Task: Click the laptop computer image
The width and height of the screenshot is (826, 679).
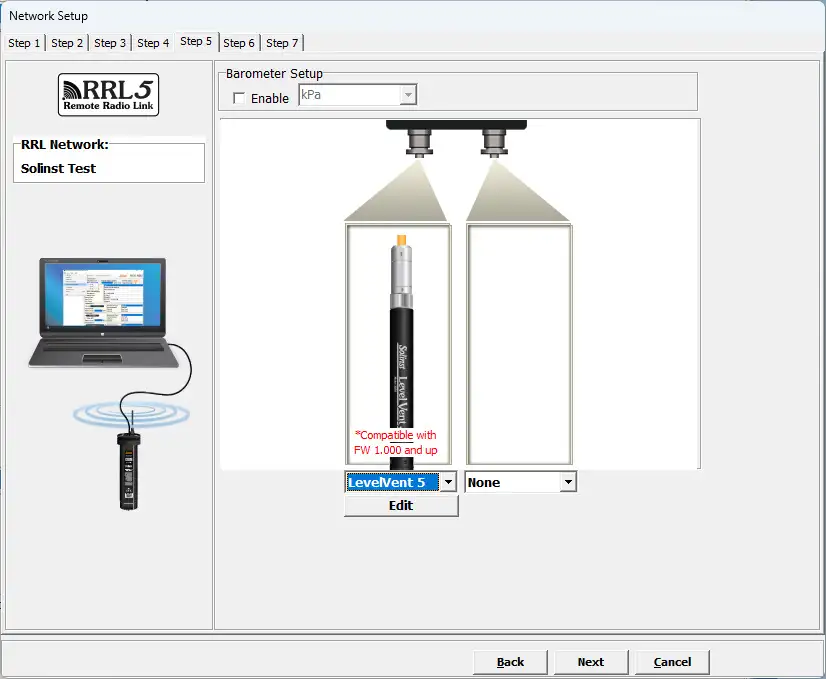Action: point(100,313)
